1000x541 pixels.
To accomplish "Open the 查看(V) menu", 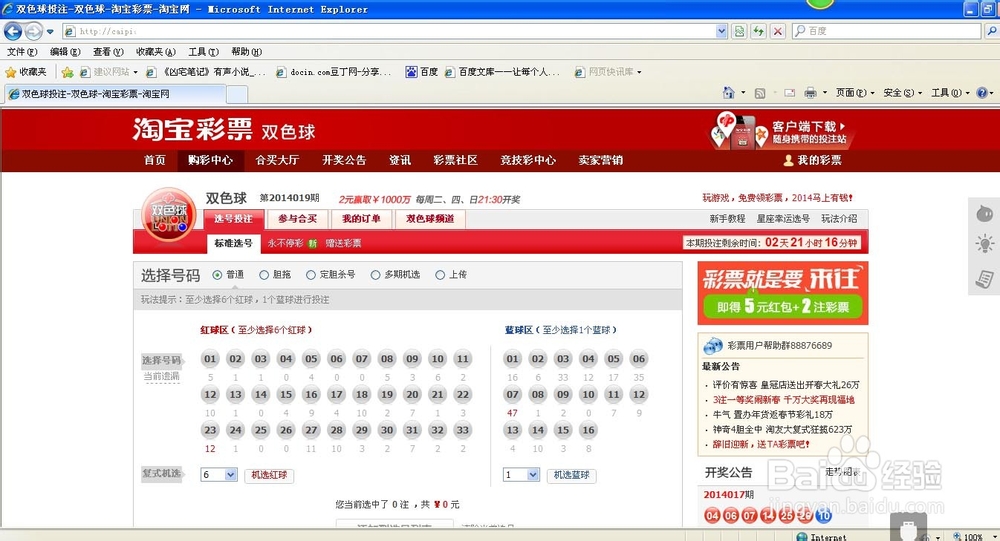I will pos(108,52).
